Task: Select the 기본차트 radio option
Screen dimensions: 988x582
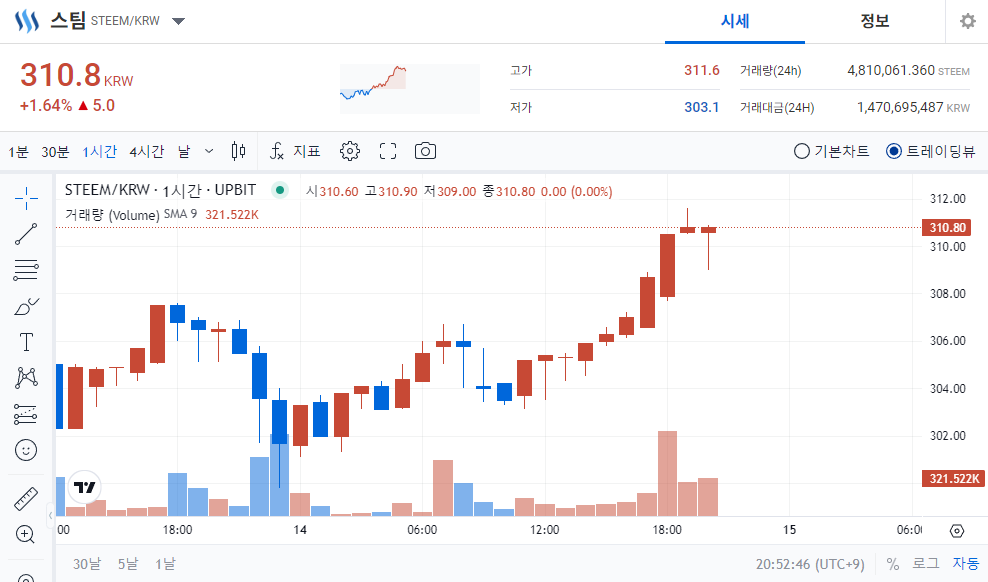Action: point(831,151)
